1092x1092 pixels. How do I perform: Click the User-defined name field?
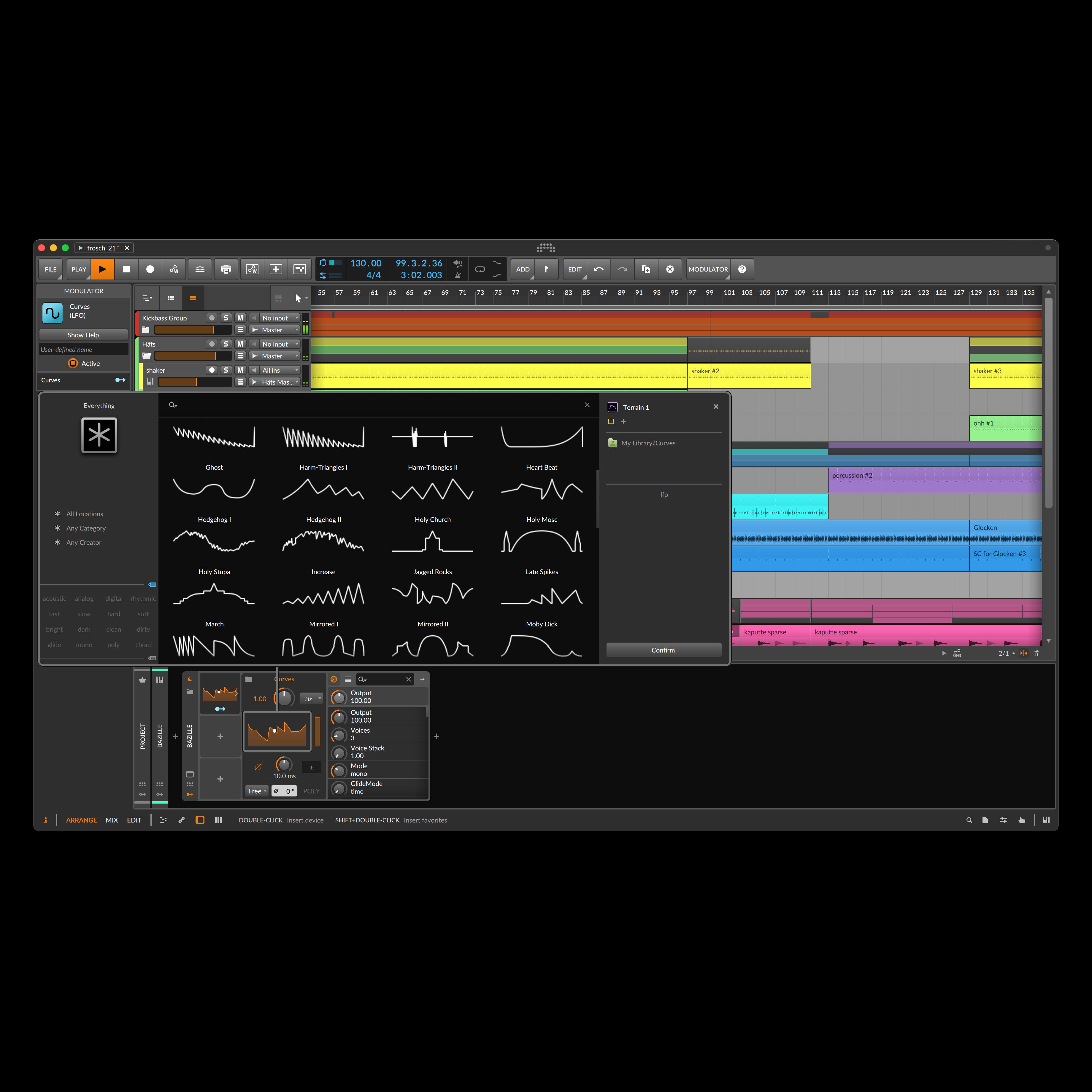(84, 349)
